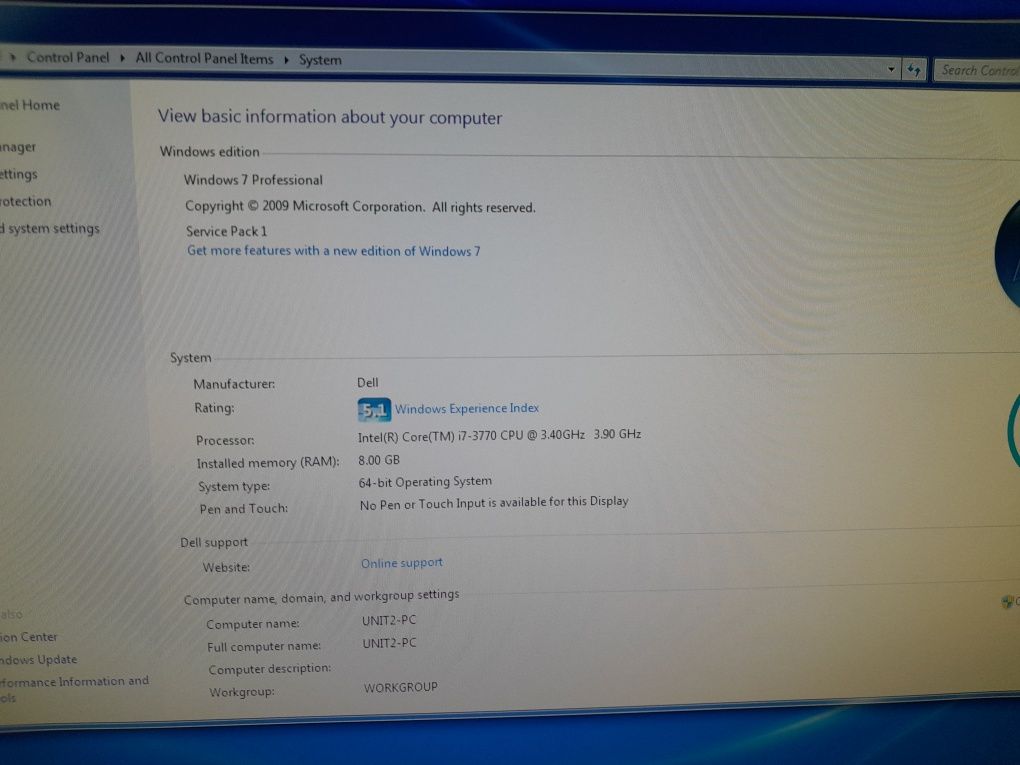Expand the arrow after Control Panel breadcrumb
Image resolution: width=1020 pixels, height=765 pixels.
coord(122,58)
